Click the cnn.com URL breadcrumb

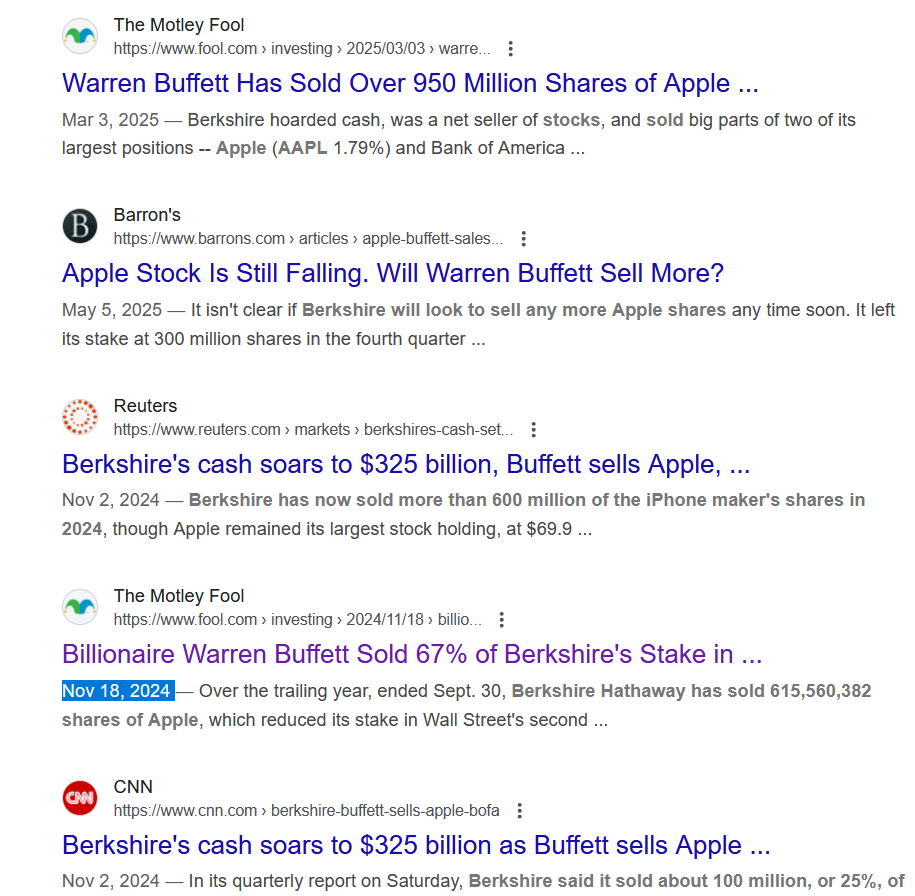[x=306, y=811]
